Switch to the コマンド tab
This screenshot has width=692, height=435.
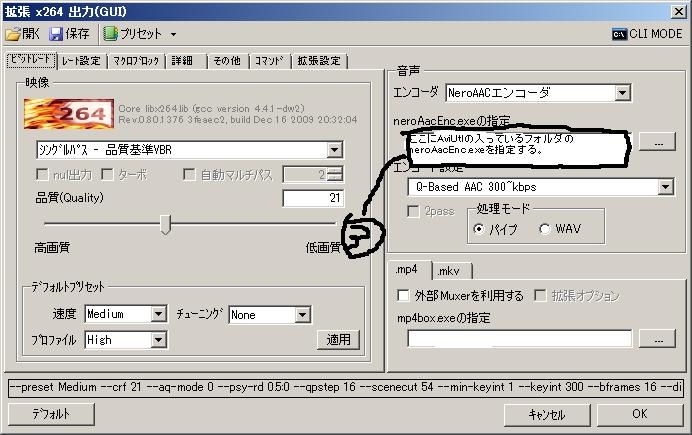270,61
